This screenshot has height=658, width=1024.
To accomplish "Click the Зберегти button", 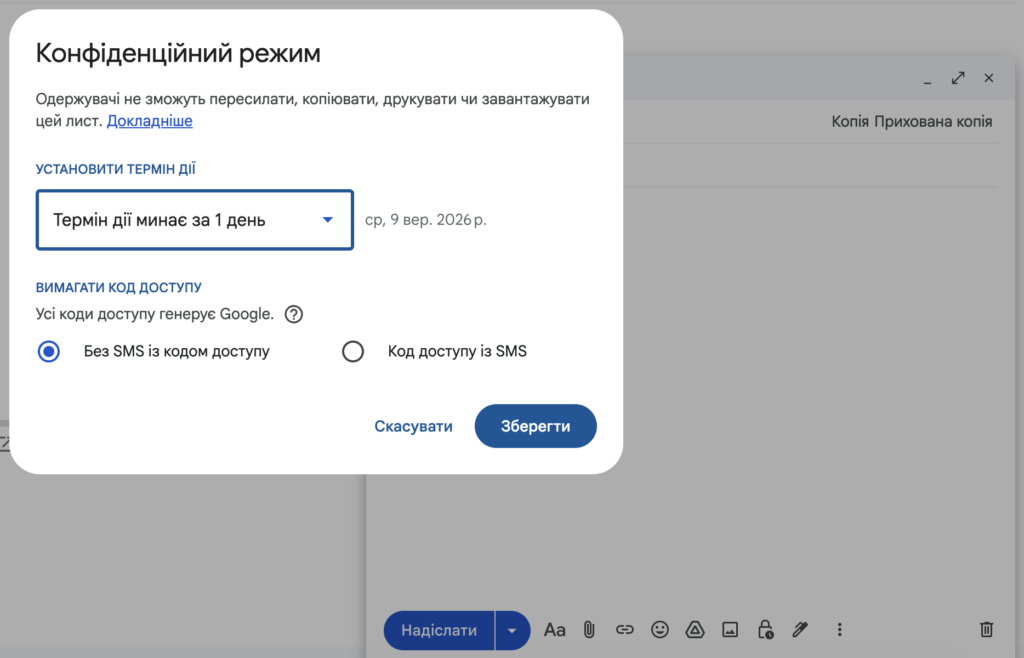I will [536, 426].
